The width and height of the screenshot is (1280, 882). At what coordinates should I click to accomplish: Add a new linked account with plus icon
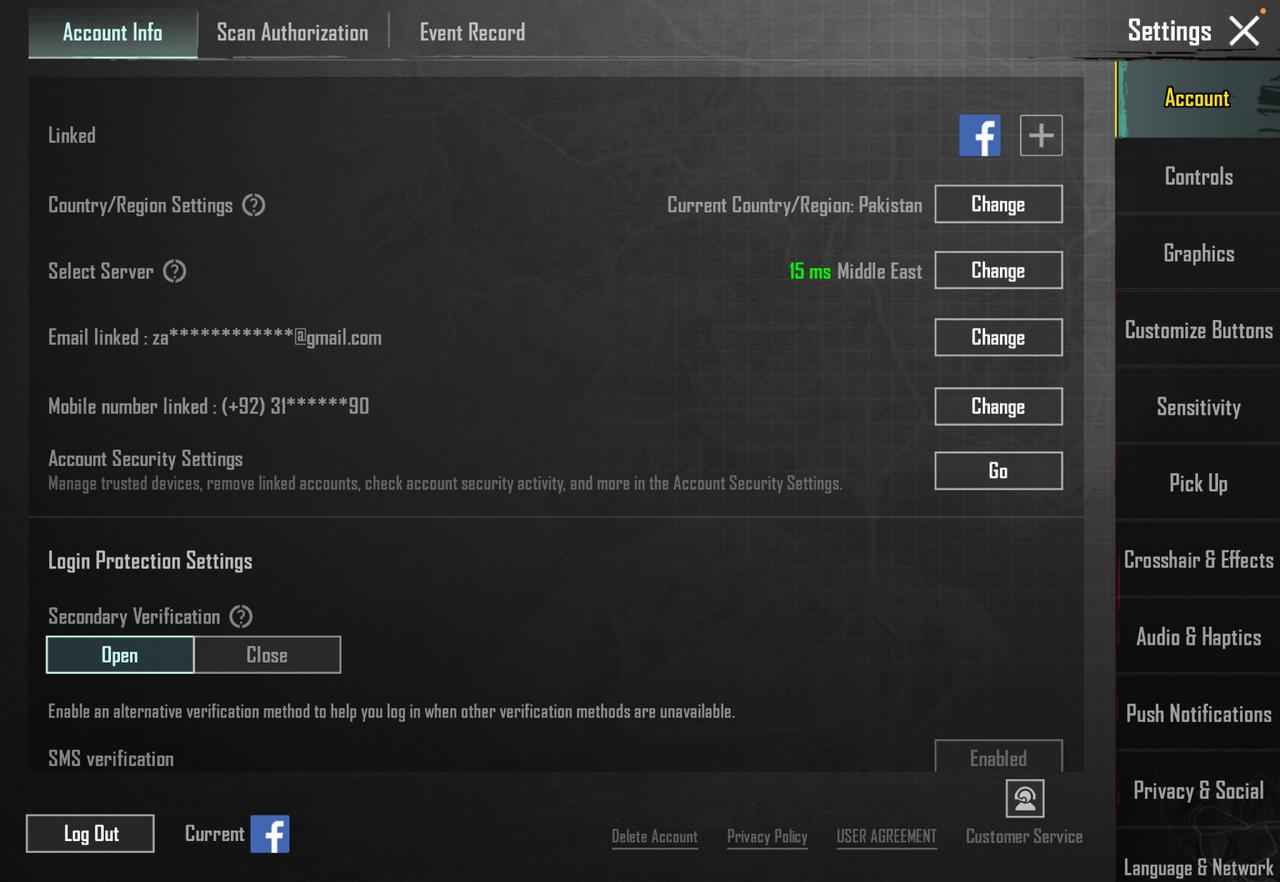pyautogui.click(x=1040, y=135)
